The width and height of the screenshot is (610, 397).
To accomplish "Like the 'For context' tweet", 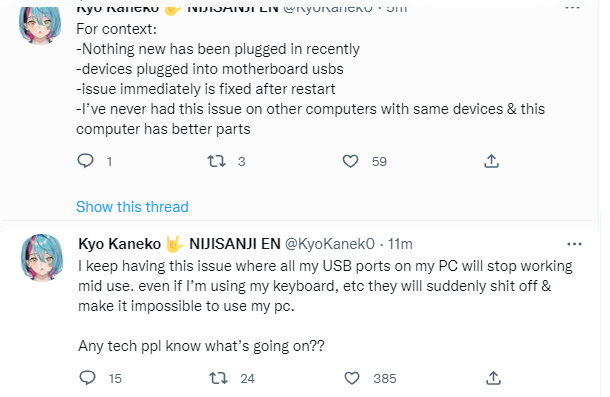I will [350, 161].
